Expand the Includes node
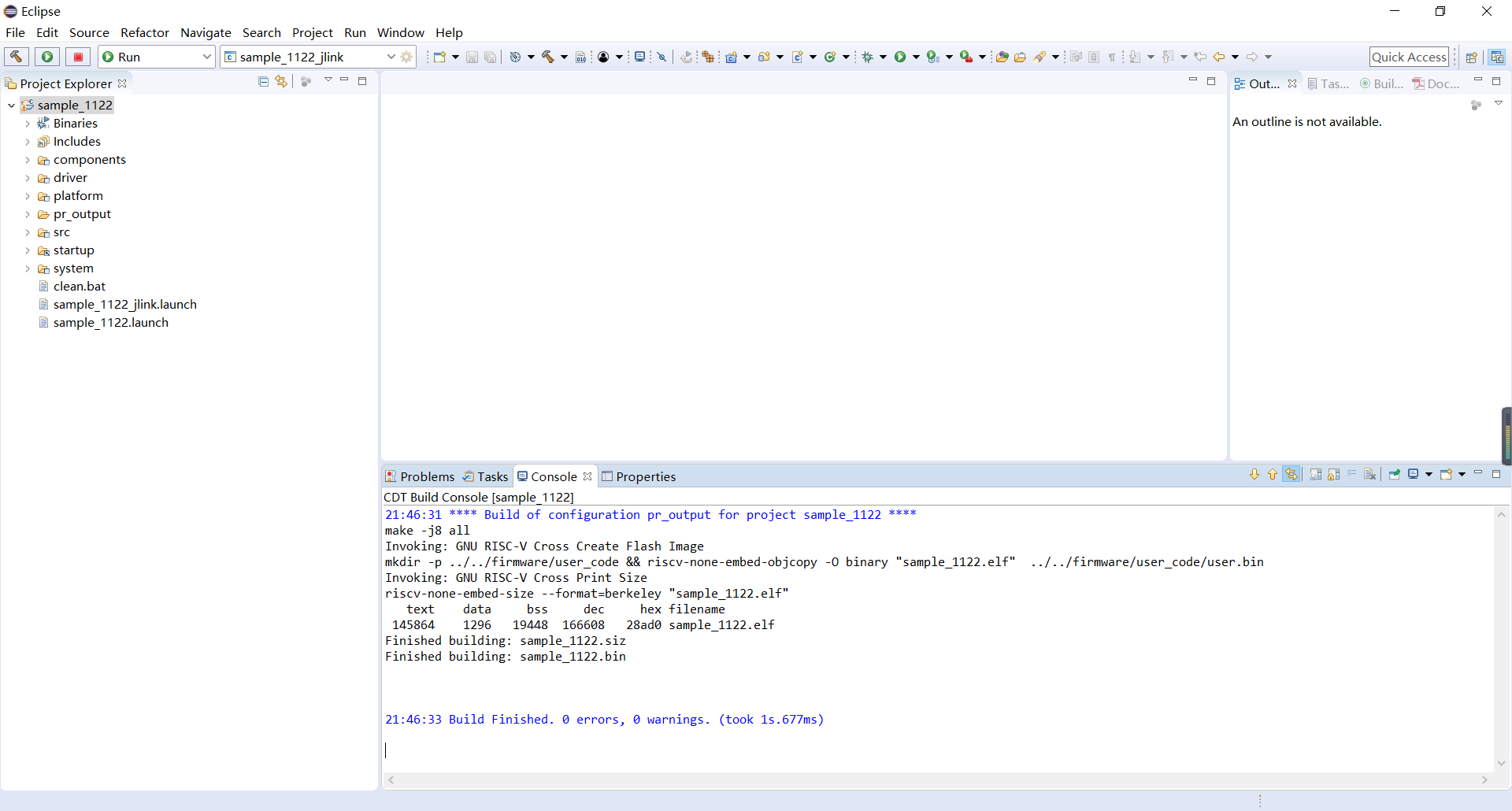1512x811 pixels. click(x=28, y=142)
